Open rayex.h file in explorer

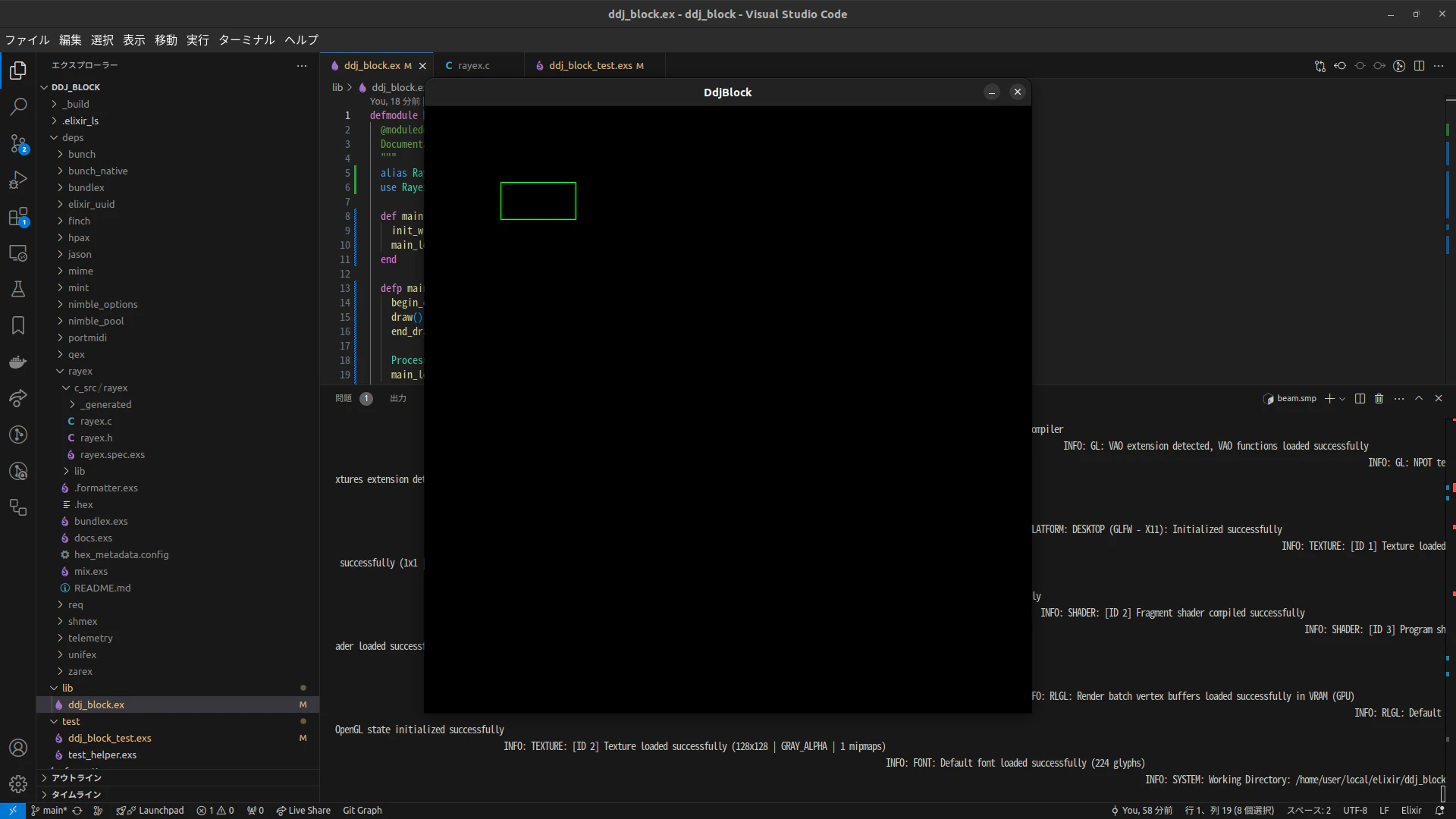coord(96,438)
